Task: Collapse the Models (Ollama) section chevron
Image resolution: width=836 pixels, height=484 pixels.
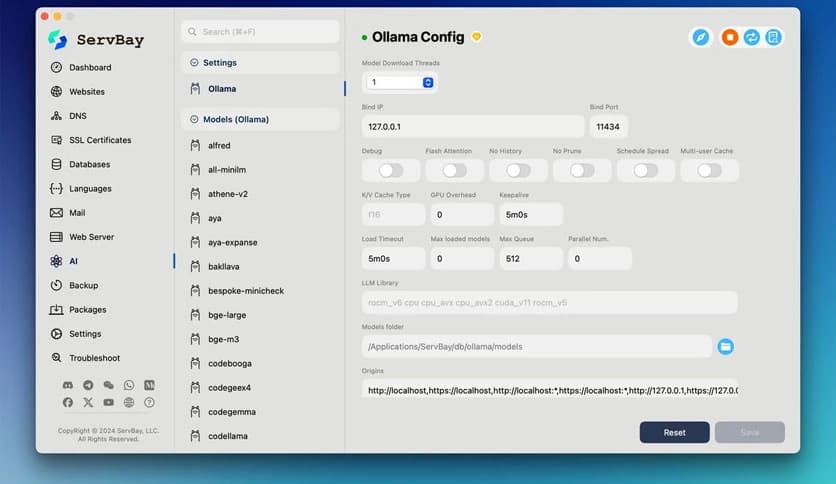Action: click(x=194, y=119)
